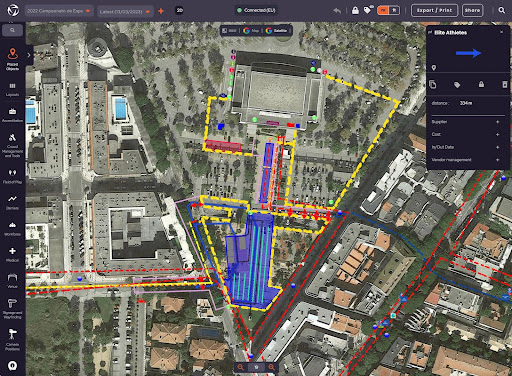Open the Latest version date dropdown
The height and width of the screenshot is (376, 512).
coord(125,12)
